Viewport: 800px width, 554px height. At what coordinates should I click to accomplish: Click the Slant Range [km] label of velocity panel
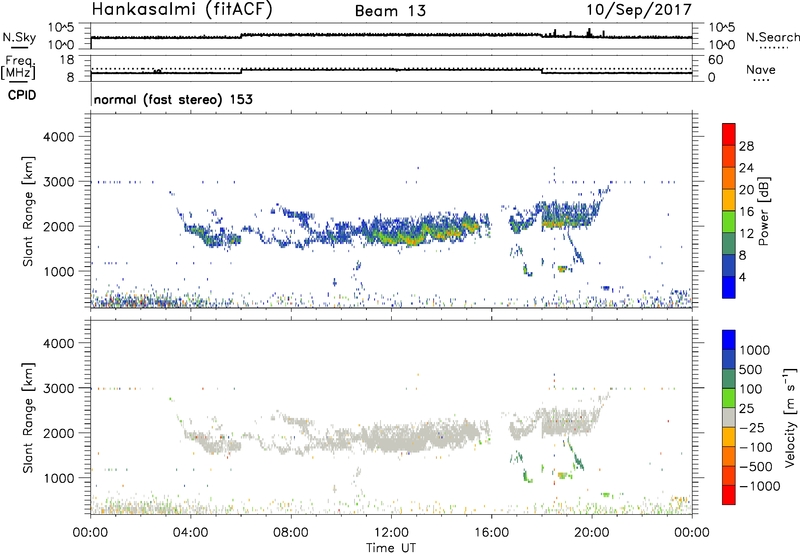tap(28, 418)
